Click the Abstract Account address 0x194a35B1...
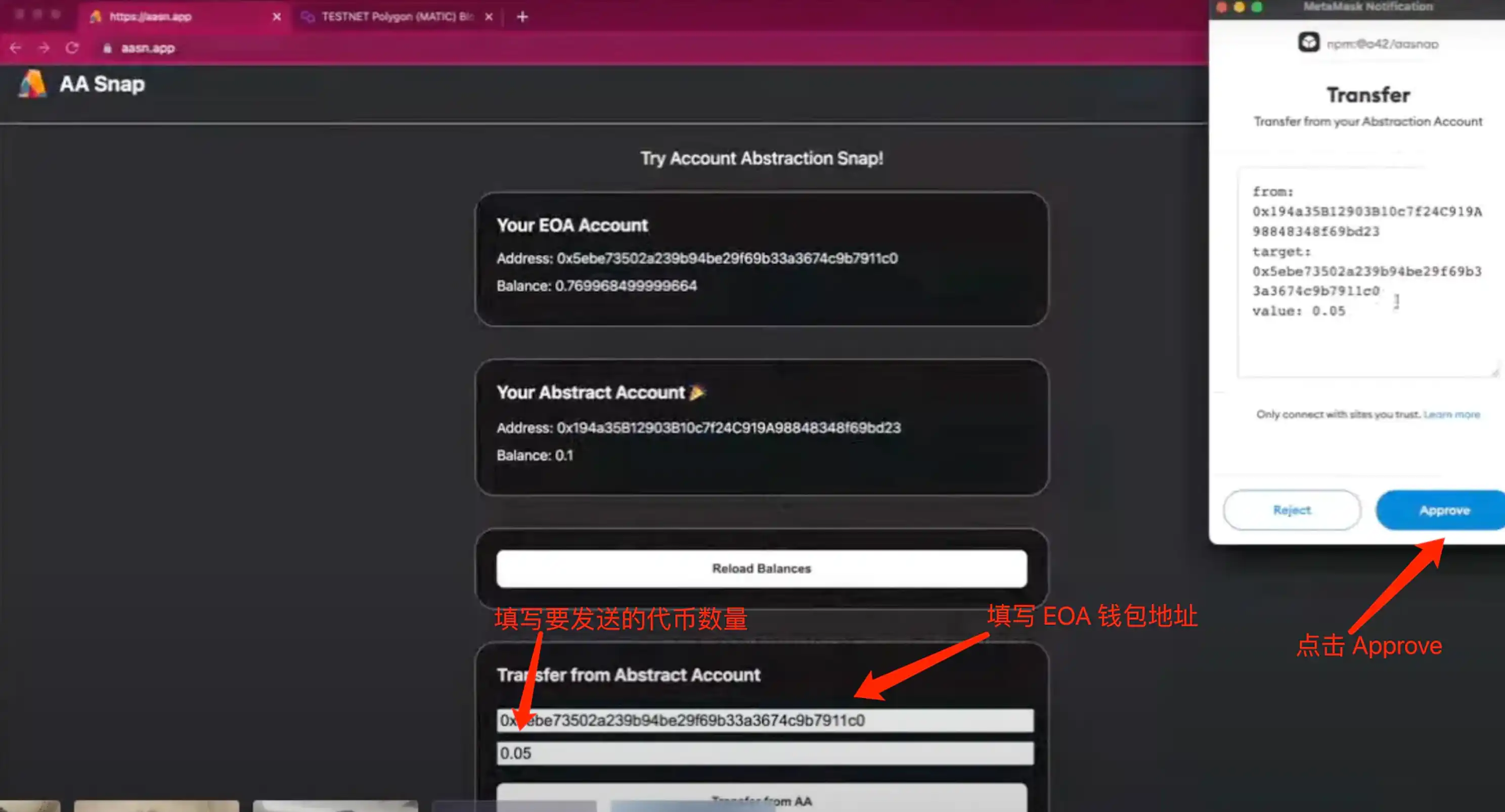 tap(729, 428)
